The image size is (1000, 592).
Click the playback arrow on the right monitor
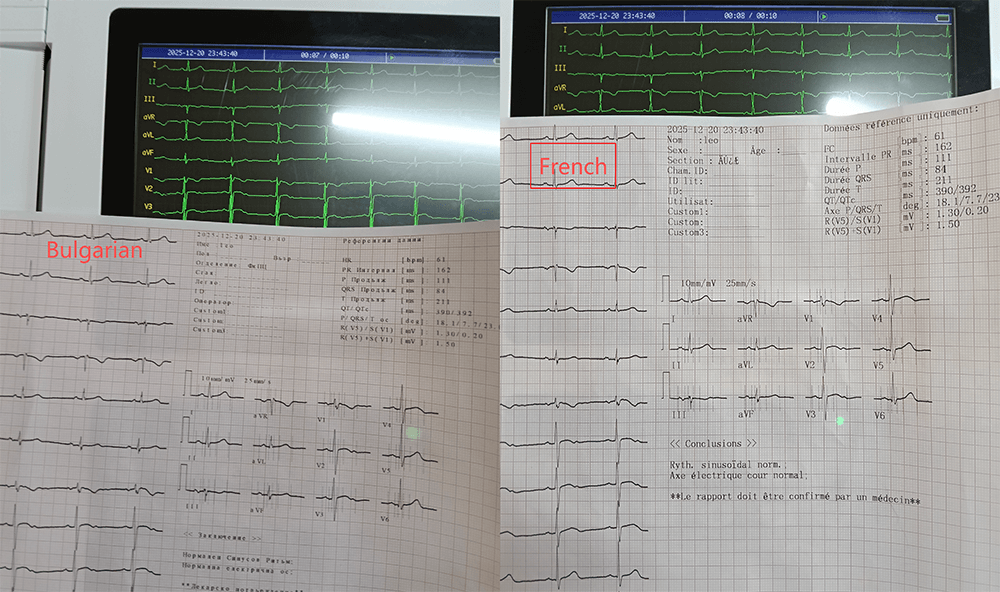[x=825, y=15]
